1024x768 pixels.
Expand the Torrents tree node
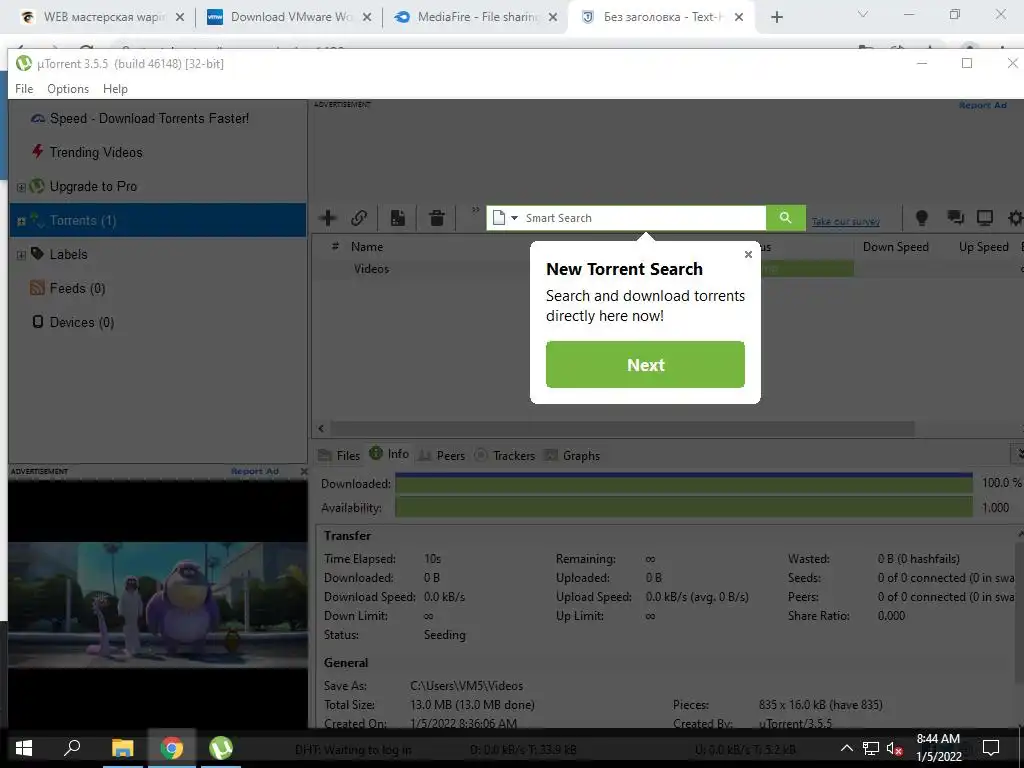pyautogui.click(x=21, y=221)
